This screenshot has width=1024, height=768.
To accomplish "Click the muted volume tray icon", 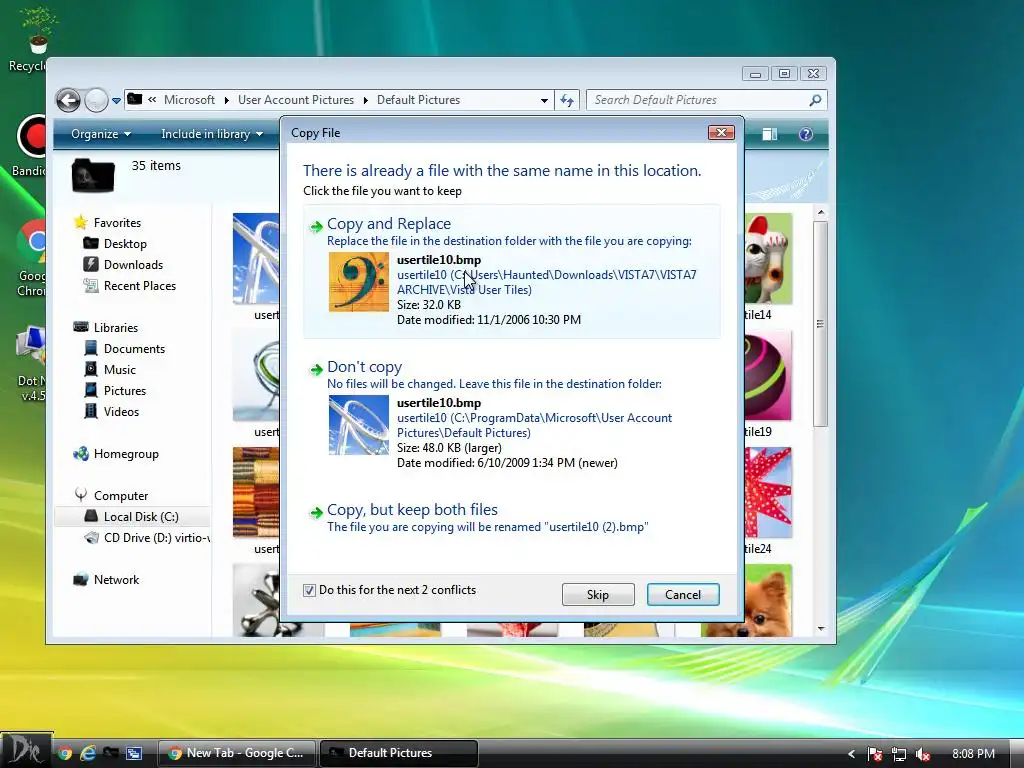I will 923,754.
